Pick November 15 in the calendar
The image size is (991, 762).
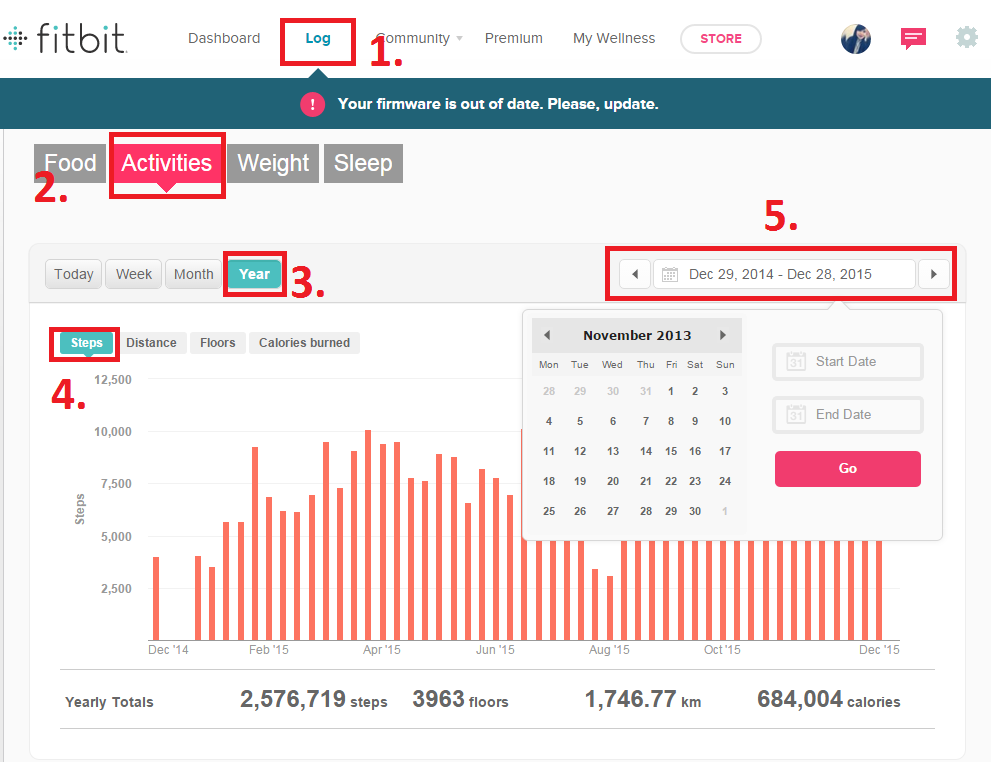[x=671, y=451]
